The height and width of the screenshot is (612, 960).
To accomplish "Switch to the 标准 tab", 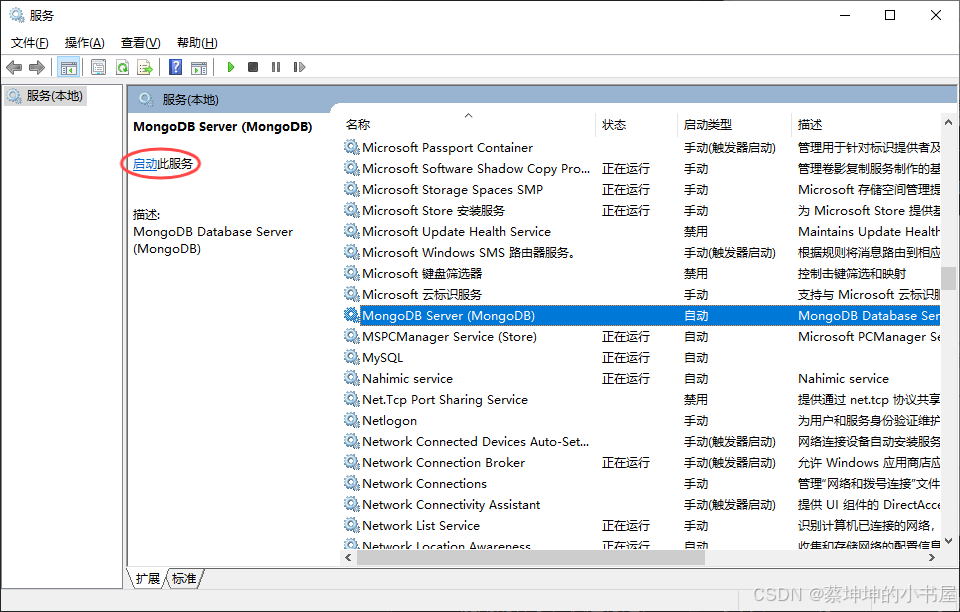I will pyautogui.click(x=182, y=578).
